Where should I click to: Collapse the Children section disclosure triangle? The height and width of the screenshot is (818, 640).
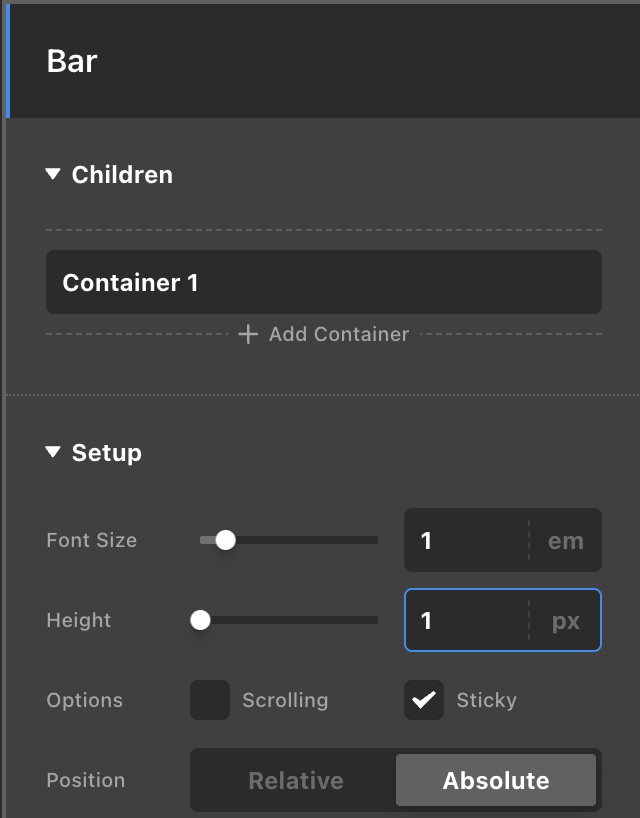point(53,175)
